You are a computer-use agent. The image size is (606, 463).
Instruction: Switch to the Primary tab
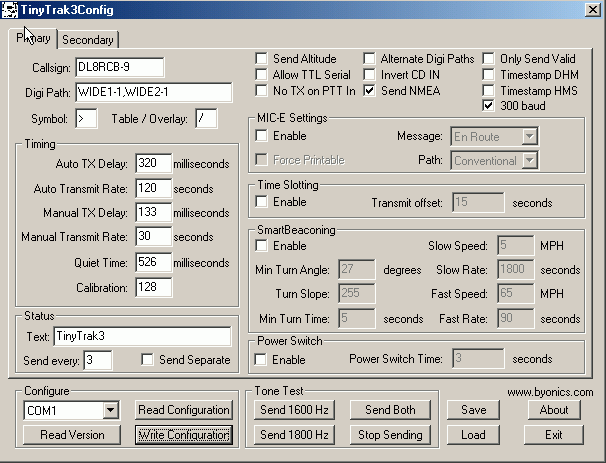pyautogui.click(x=33, y=38)
